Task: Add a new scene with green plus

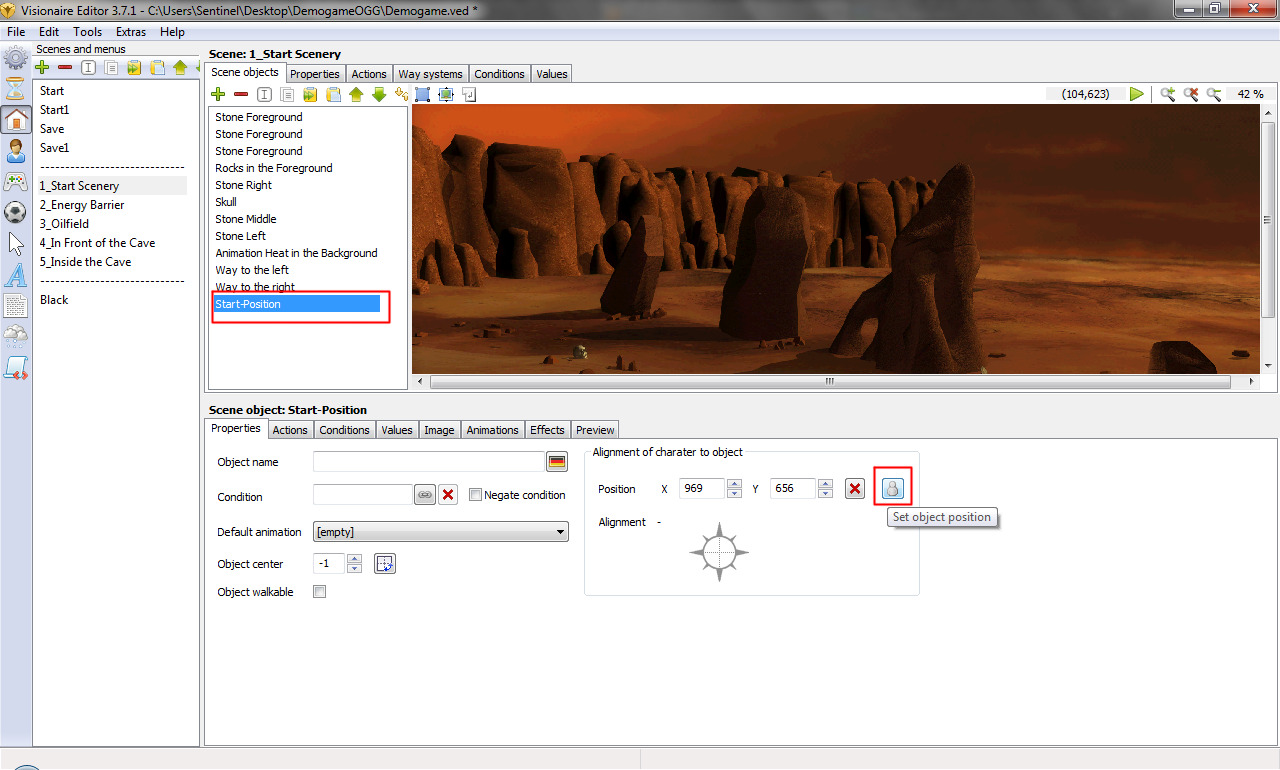Action: point(42,68)
